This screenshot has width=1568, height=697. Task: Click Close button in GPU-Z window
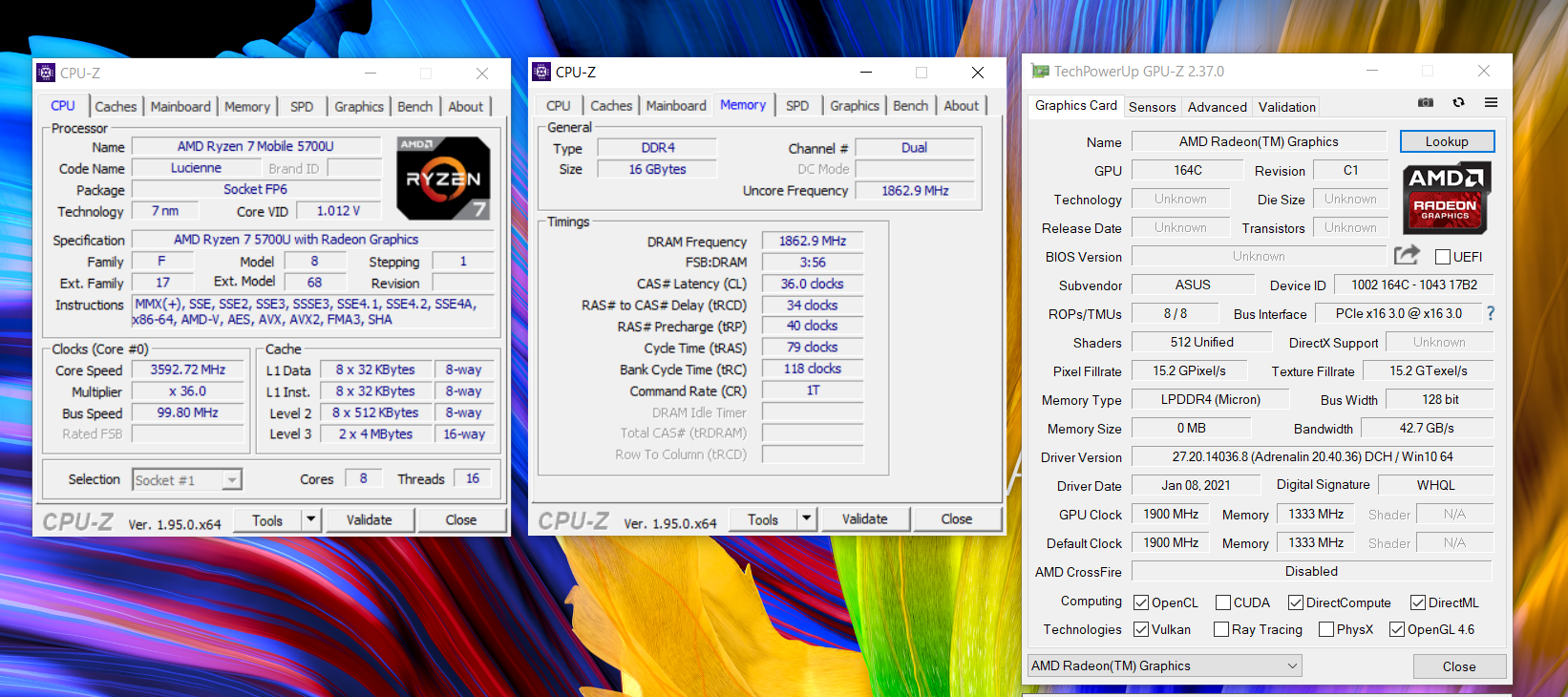pyautogui.click(x=1459, y=666)
